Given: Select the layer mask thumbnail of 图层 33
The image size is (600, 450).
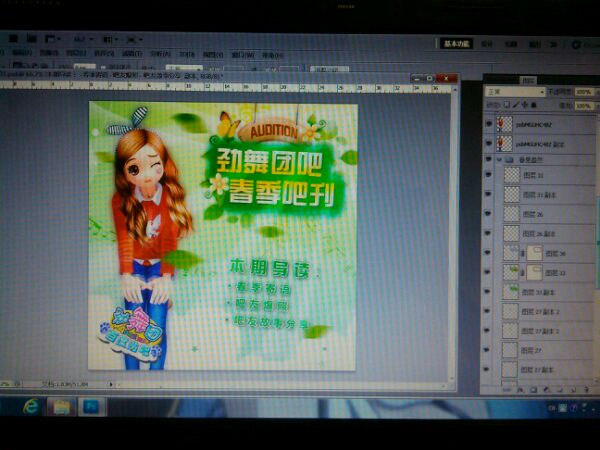Looking at the screenshot, I should tap(535, 272).
